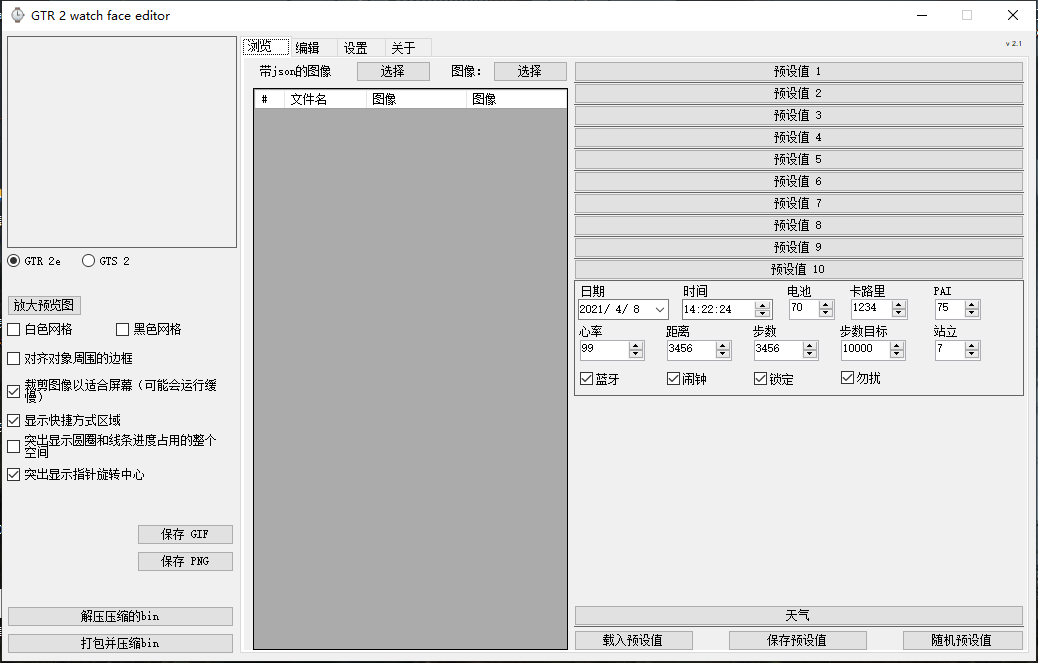1038x663 pixels.
Task: Decrease the 心率 value with down arrow
Action: [636, 354]
